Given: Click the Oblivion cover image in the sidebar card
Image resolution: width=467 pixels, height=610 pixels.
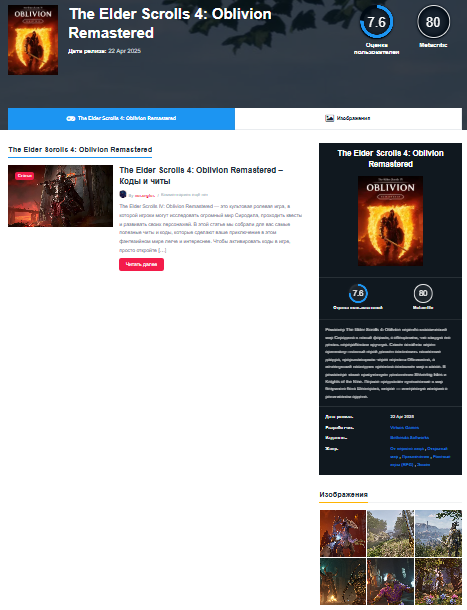Looking at the screenshot, I should (x=390, y=221).
